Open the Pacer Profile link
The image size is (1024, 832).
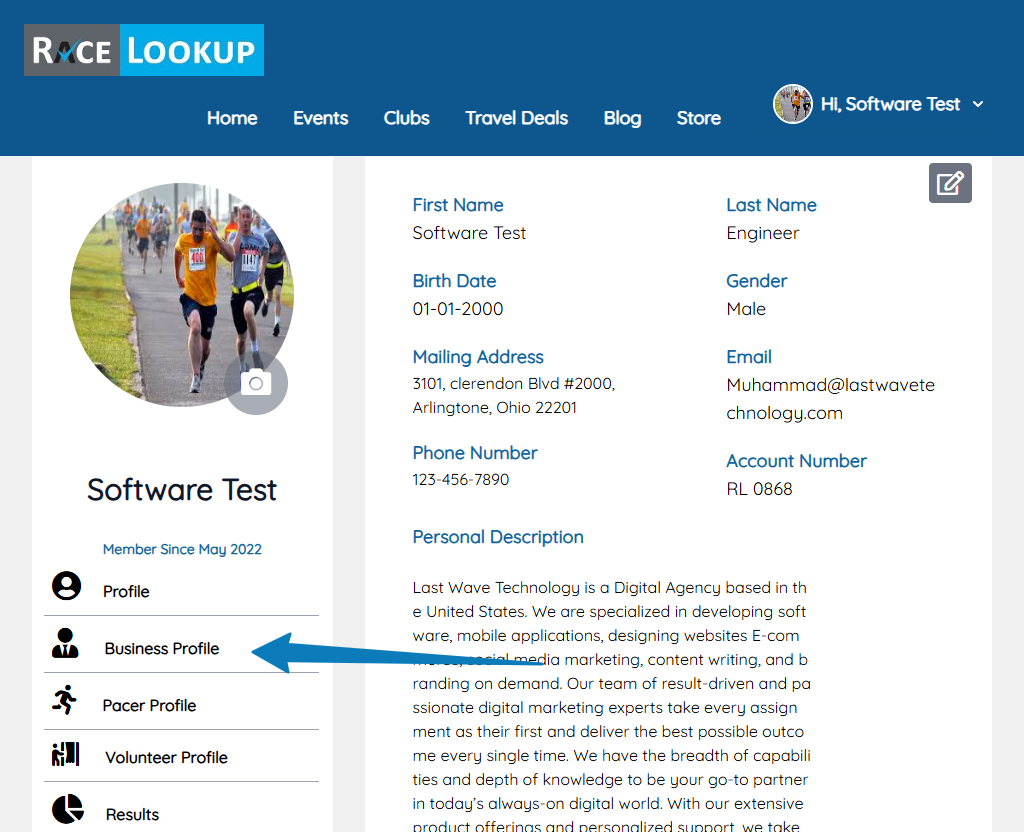[x=149, y=705]
